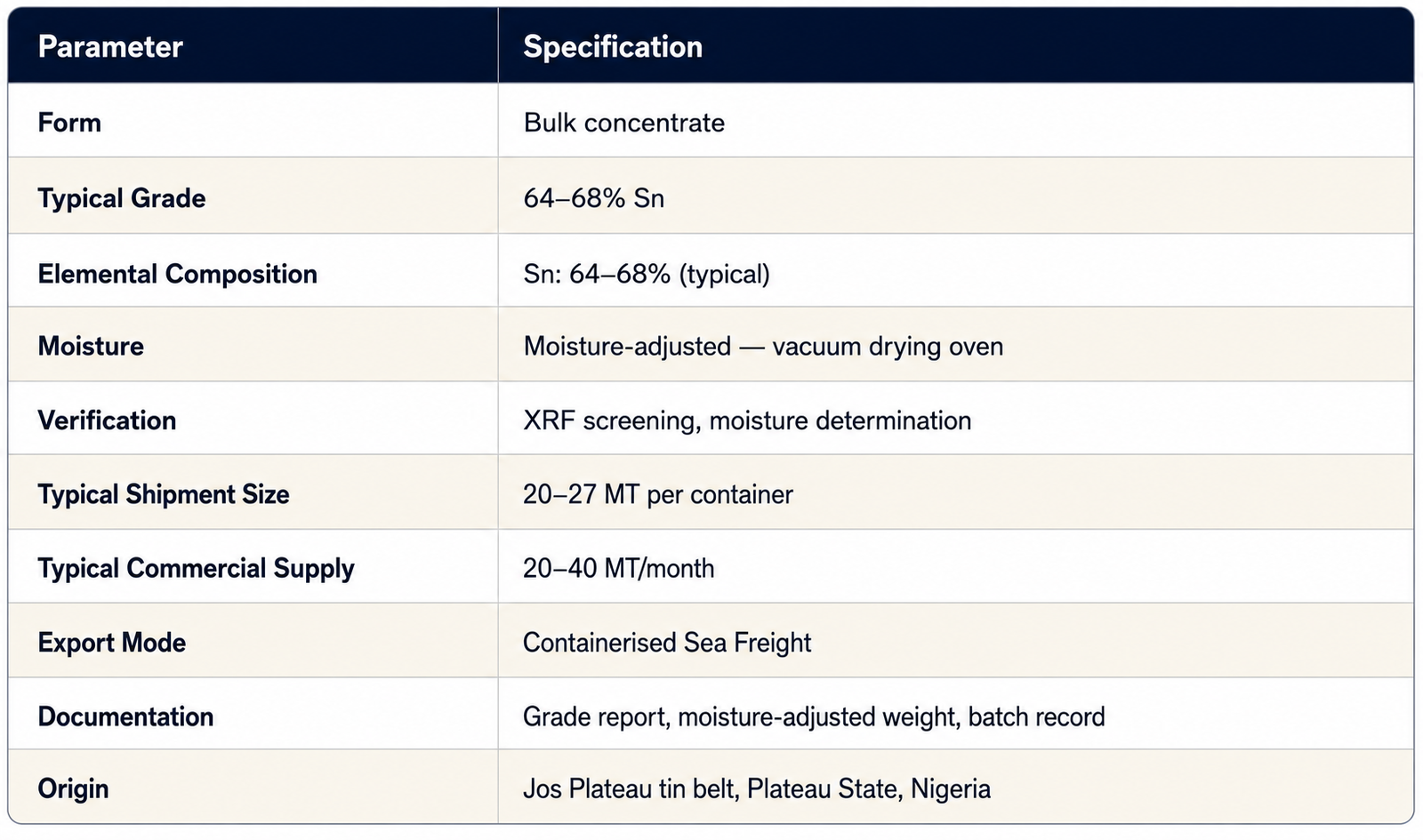Select the Typical Shipment Size label
The height and width of the screenshot is (840, 1423).
point(164,494)
